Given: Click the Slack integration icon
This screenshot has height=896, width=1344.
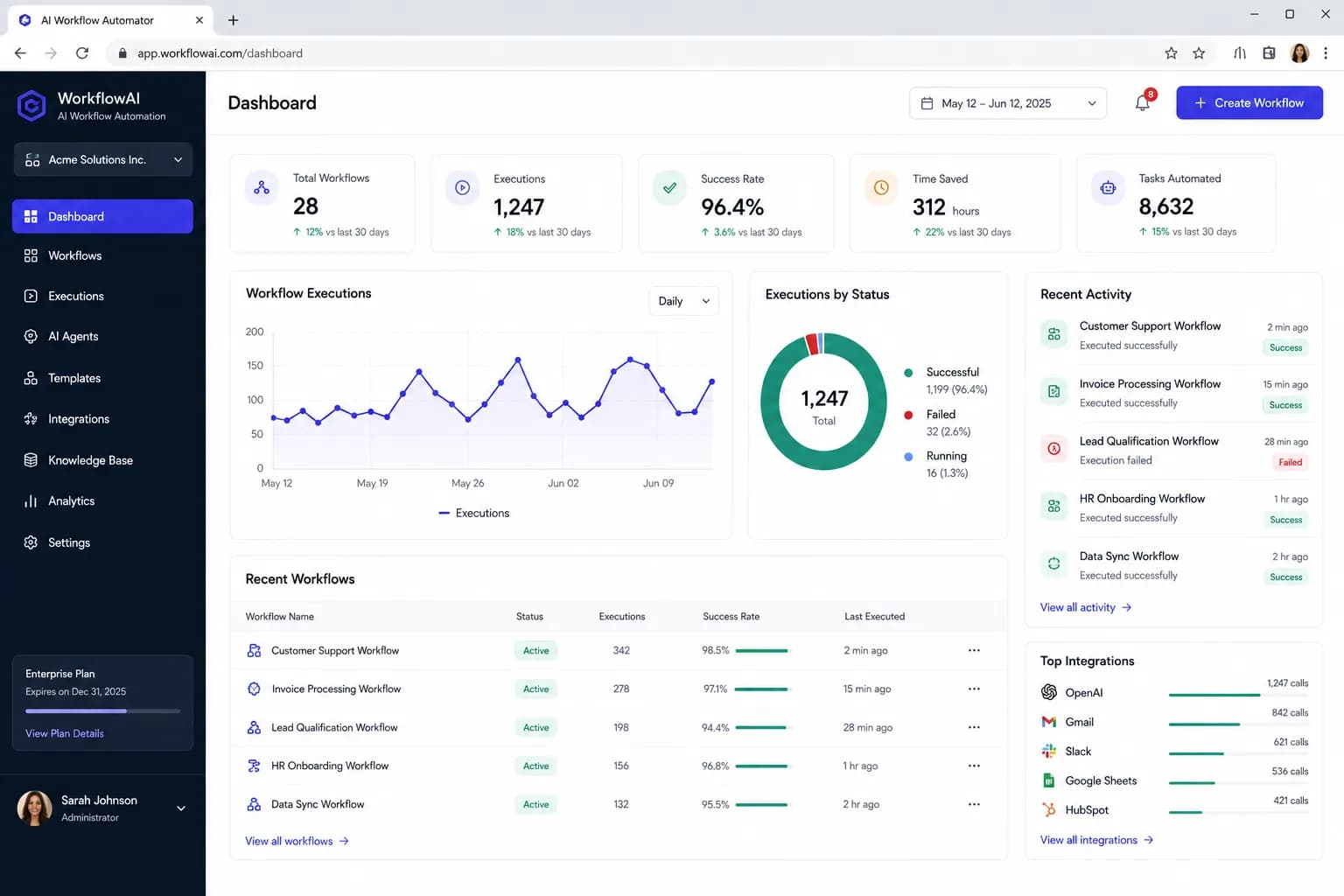Looking at the screenshot, I should click(x=1049, y=751).
